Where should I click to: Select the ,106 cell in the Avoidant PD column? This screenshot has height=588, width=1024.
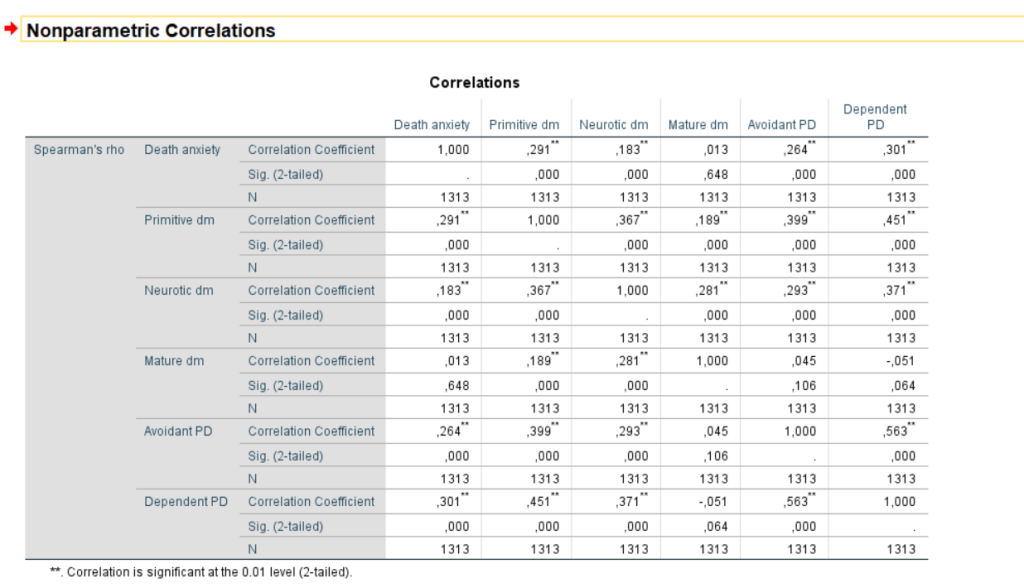(x=802, y=385)
